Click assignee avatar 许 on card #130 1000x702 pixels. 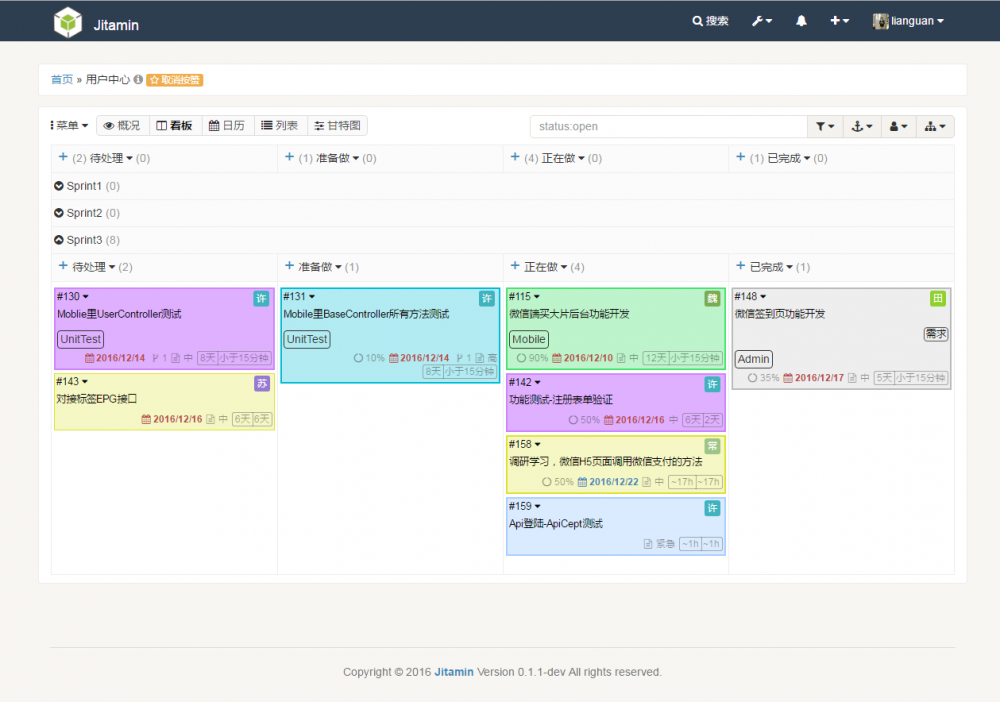(261, 298)
